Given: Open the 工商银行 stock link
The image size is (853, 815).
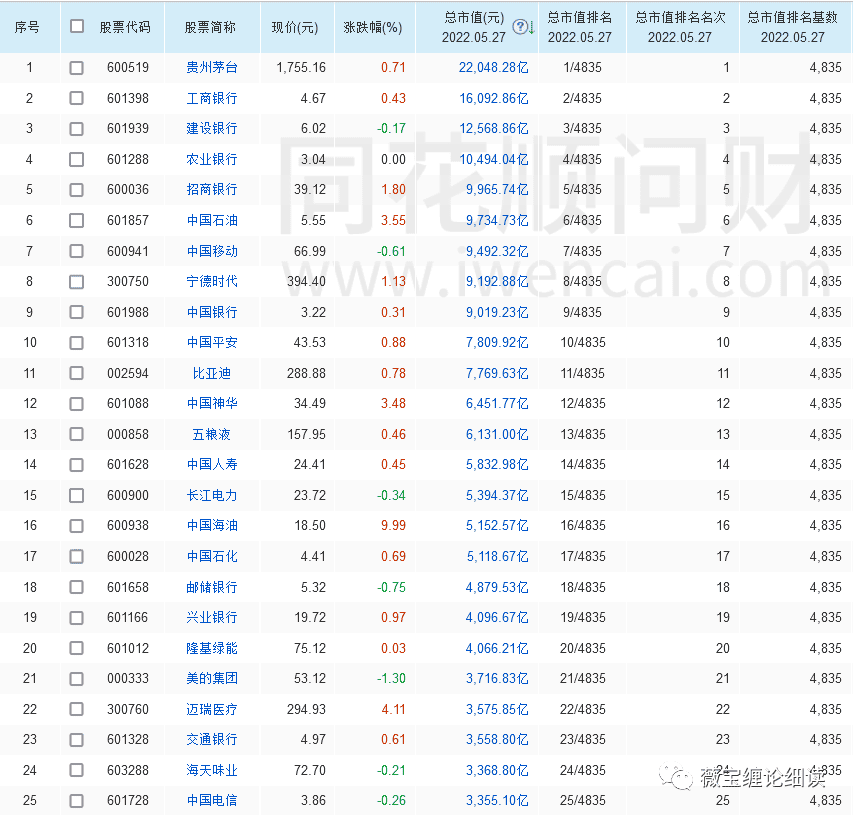Looking at the screenshot, I should (212, 98).
